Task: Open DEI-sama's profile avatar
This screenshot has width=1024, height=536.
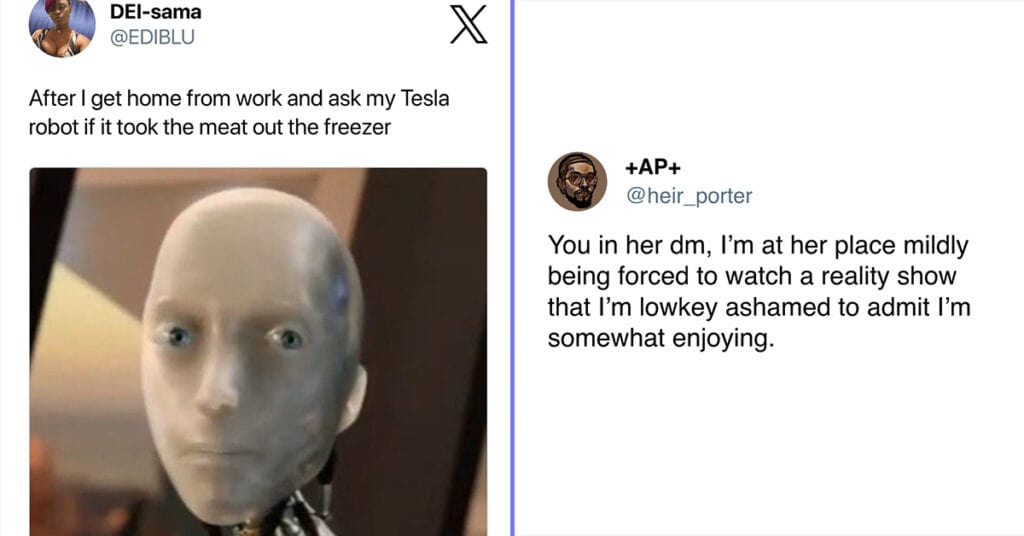Action: point(62,27)
